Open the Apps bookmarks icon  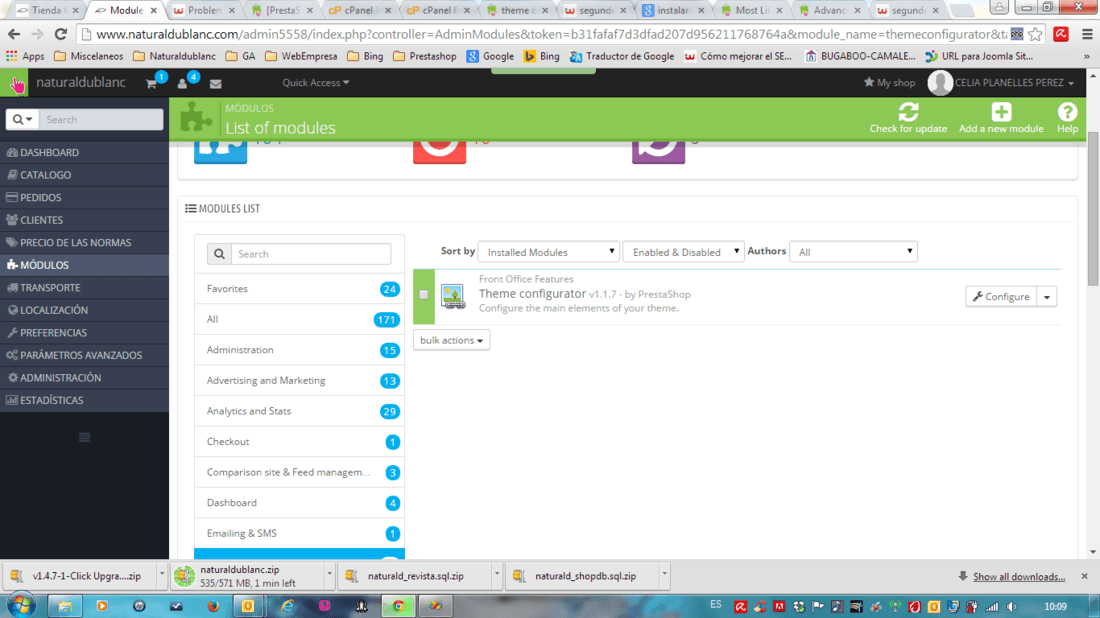11,56
